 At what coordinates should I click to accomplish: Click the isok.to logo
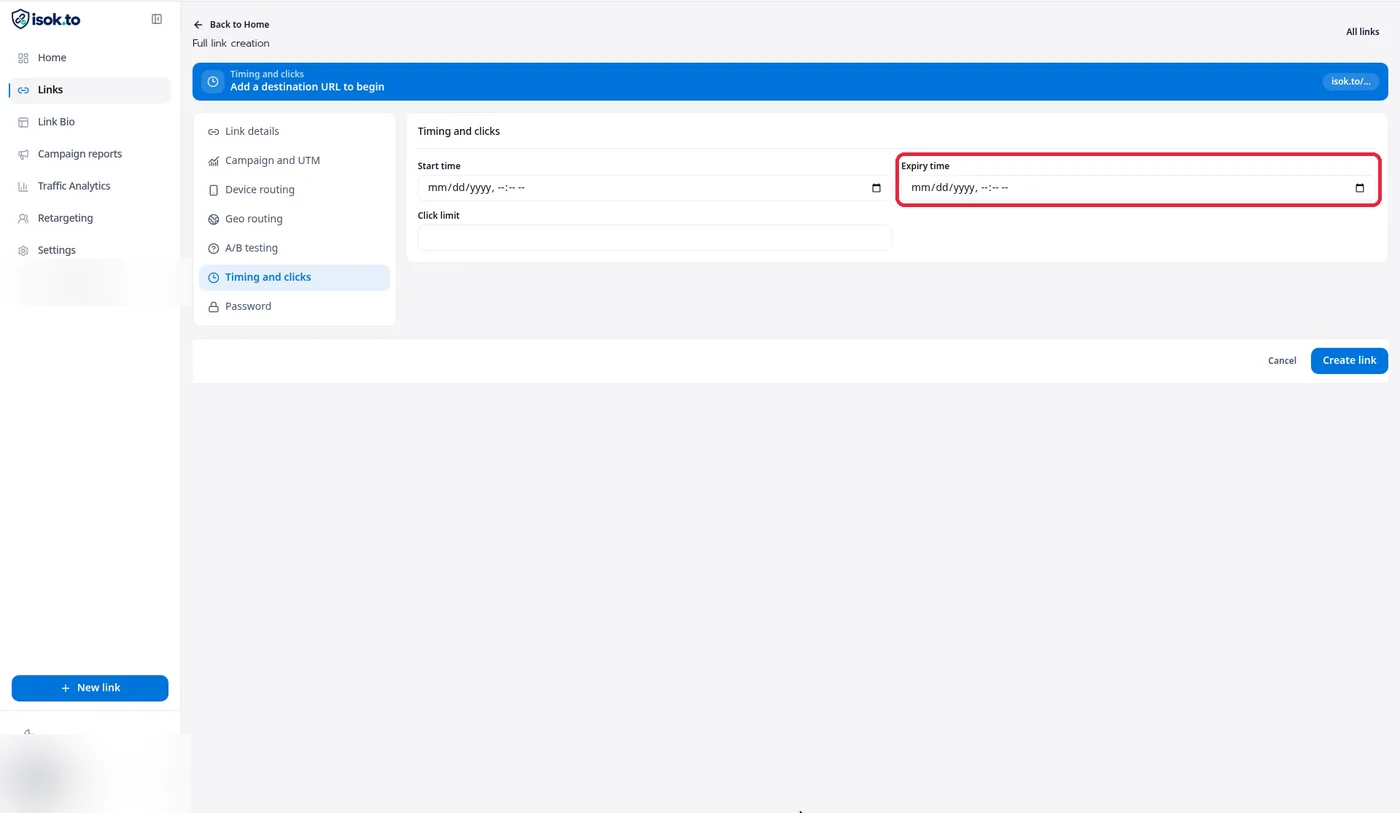[x=46, y=19]
